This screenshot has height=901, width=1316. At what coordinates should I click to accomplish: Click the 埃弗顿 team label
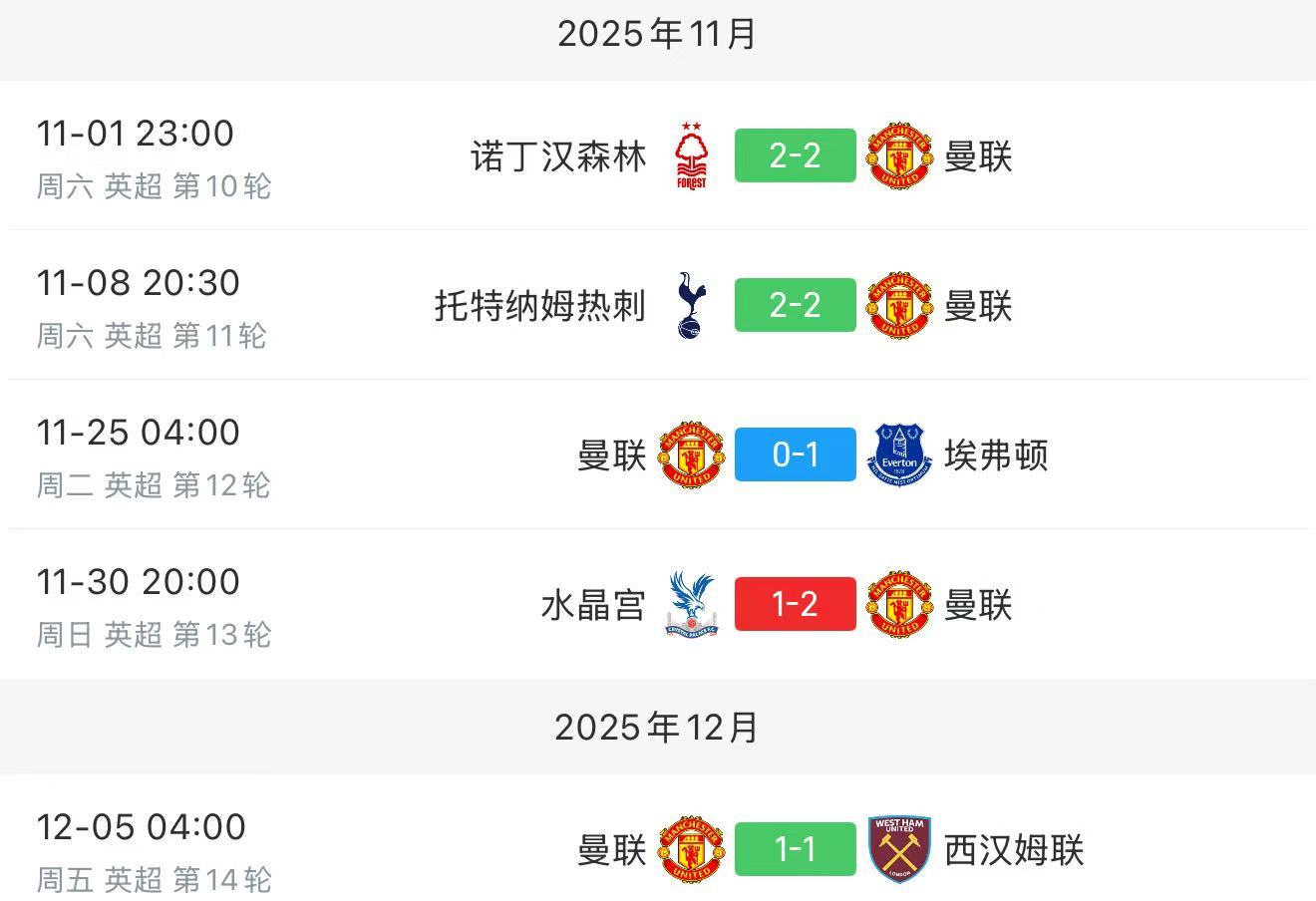pyautogui.click(x=997, y=455)
